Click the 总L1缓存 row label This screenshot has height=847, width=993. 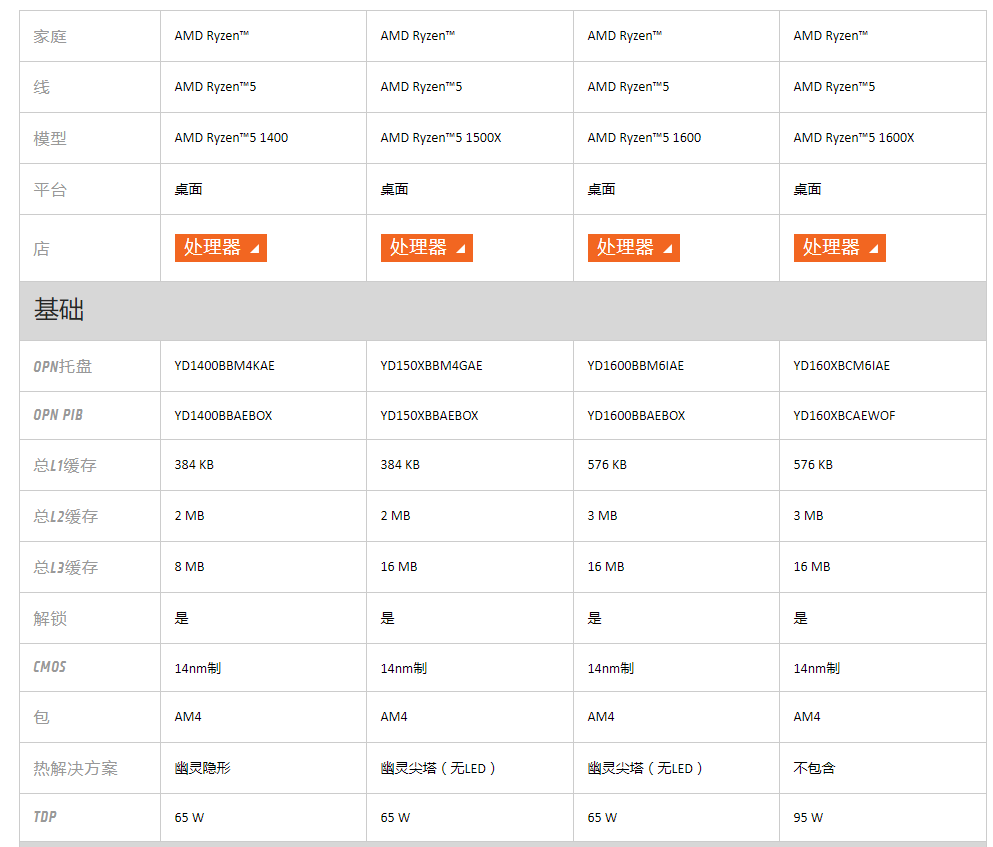65,466
